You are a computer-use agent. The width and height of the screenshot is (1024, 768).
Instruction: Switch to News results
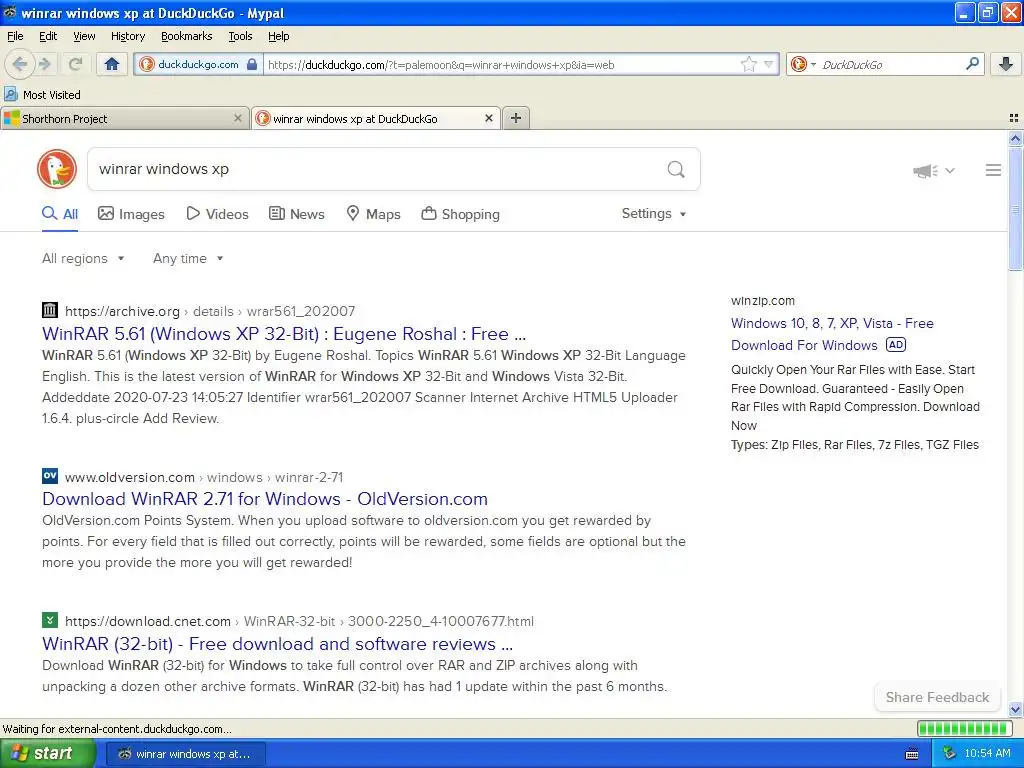point(296,214)
